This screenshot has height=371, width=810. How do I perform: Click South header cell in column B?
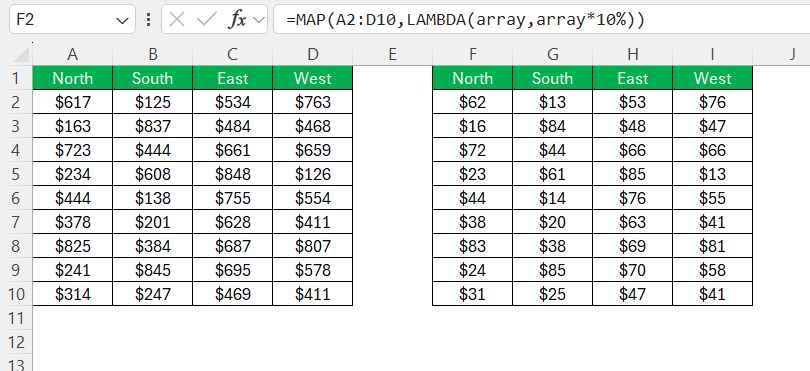[152, 78]
